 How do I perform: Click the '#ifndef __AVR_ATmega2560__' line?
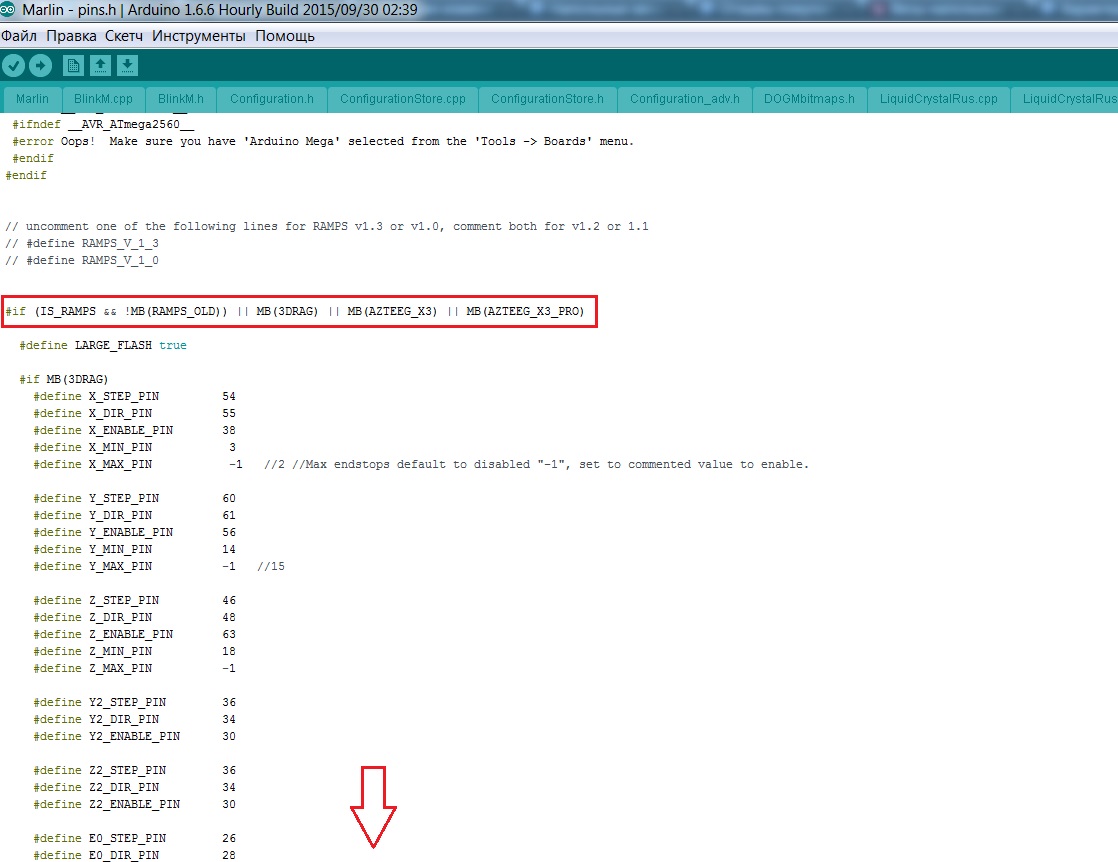pyautogui.click(x=103, y=124)
